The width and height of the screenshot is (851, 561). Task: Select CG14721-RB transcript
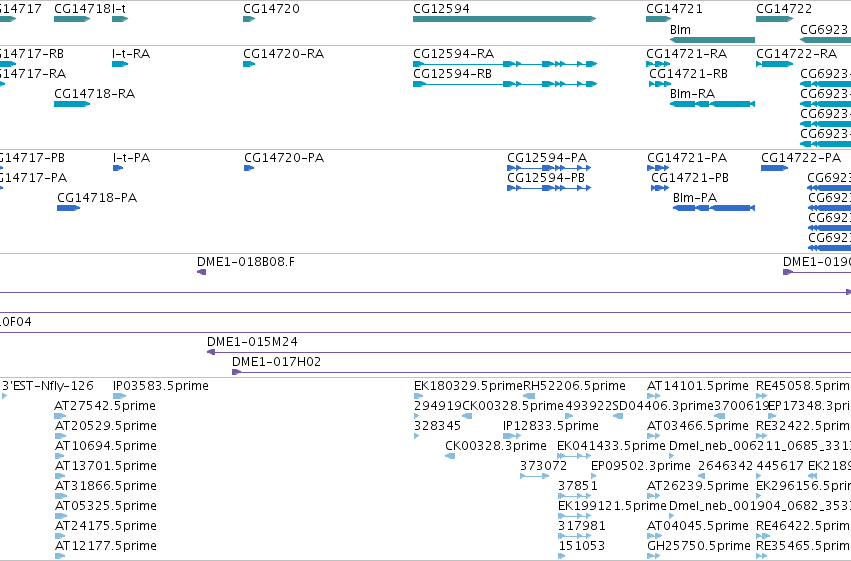(660, 84)
